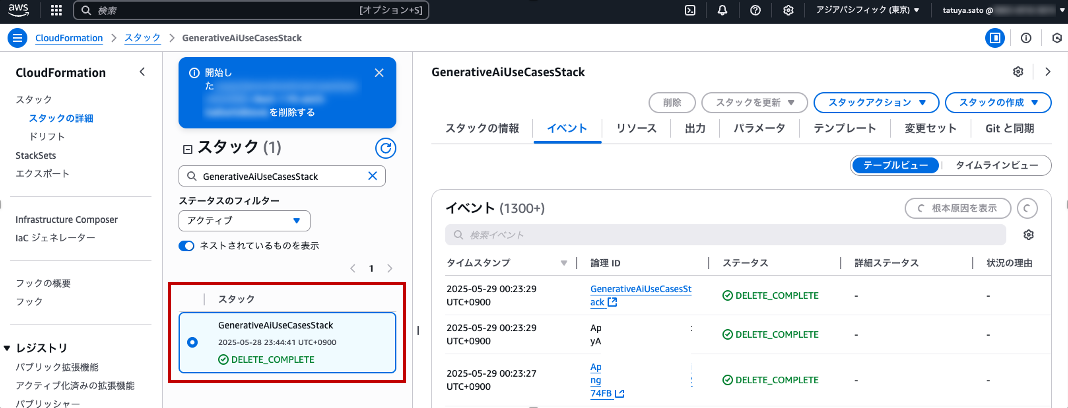The image size is (1068, 408).
Task: Open Drifts in the sidebar
Action: (x=47, y=136)
